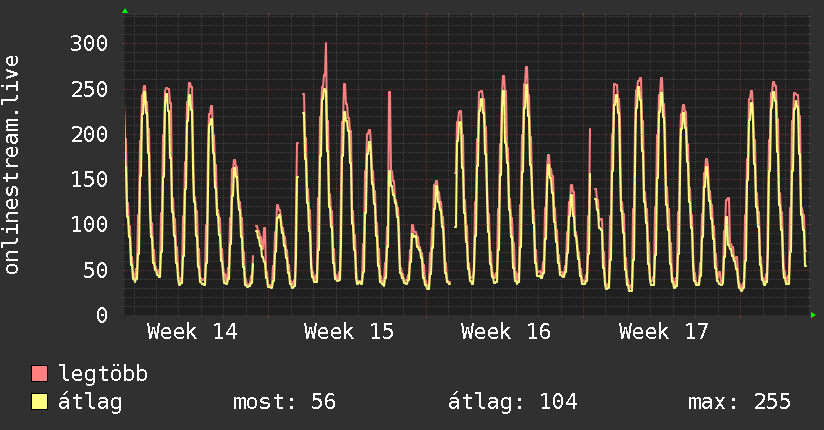Click the onlinestream.live vertical axis title
Viewport: 824px width, 430px height.
[12, 165]
